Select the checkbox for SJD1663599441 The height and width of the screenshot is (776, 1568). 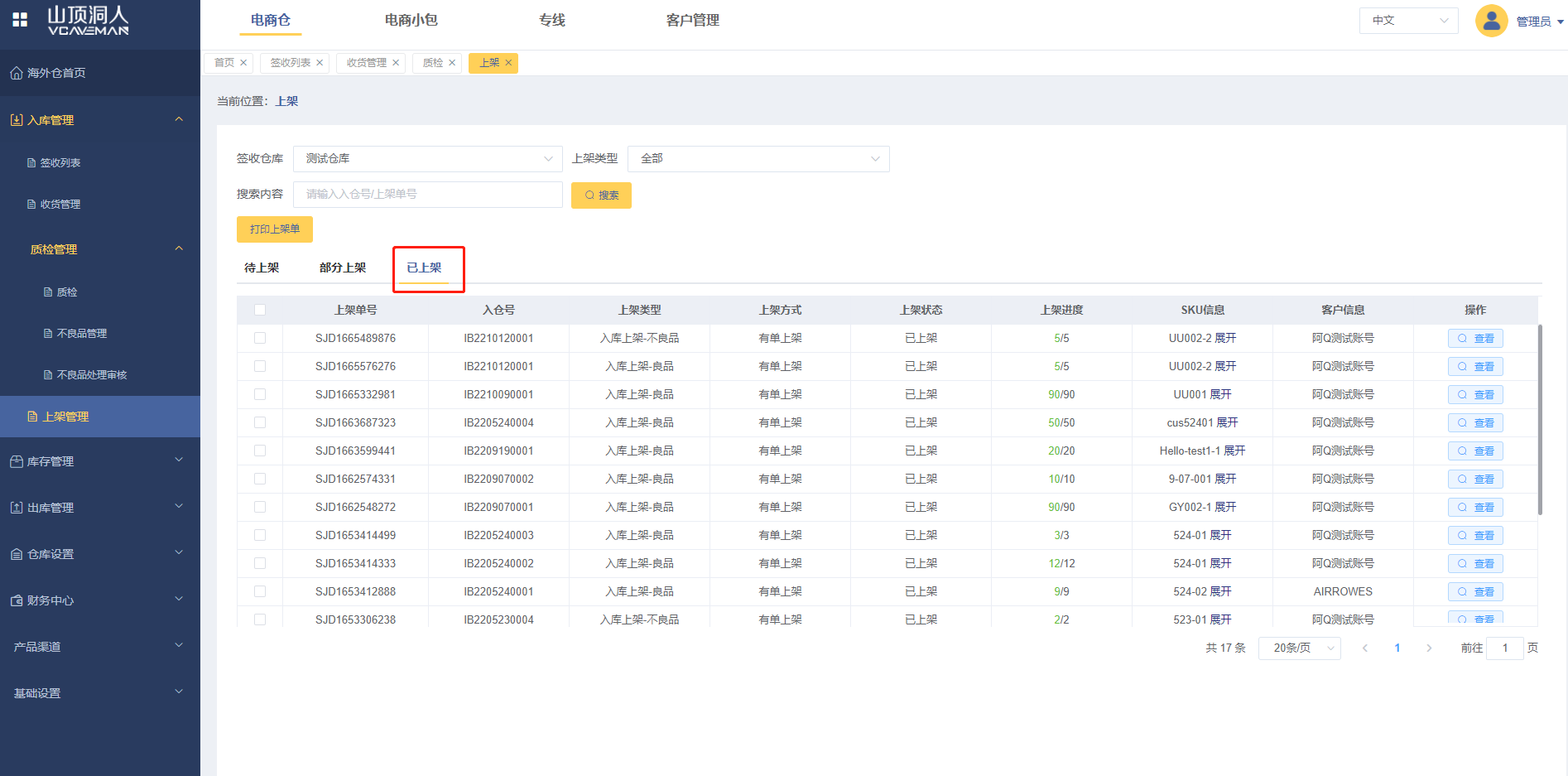(x=260, y=451)
